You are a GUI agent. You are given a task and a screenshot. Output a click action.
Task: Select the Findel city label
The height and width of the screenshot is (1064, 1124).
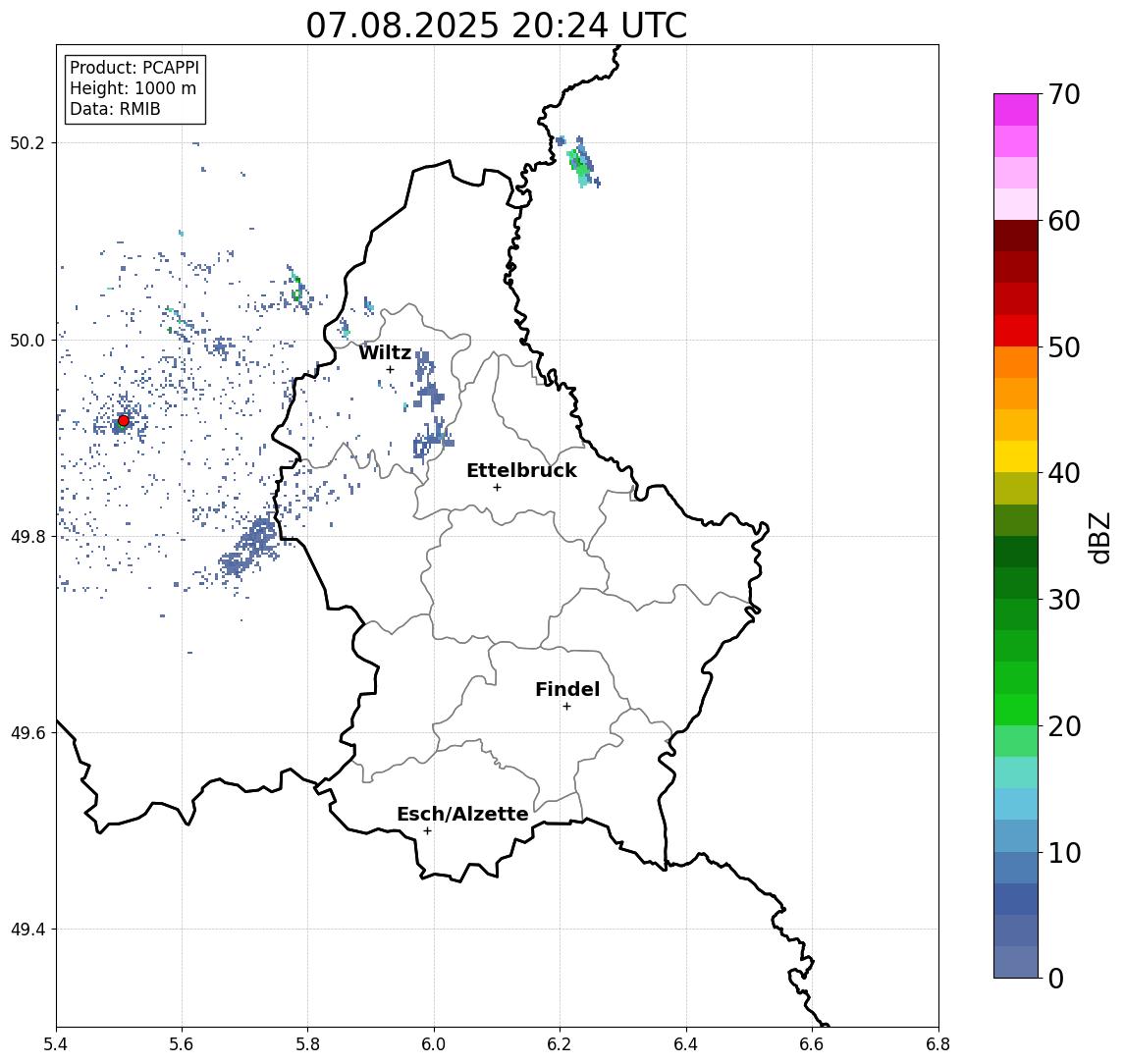[567, 689]
